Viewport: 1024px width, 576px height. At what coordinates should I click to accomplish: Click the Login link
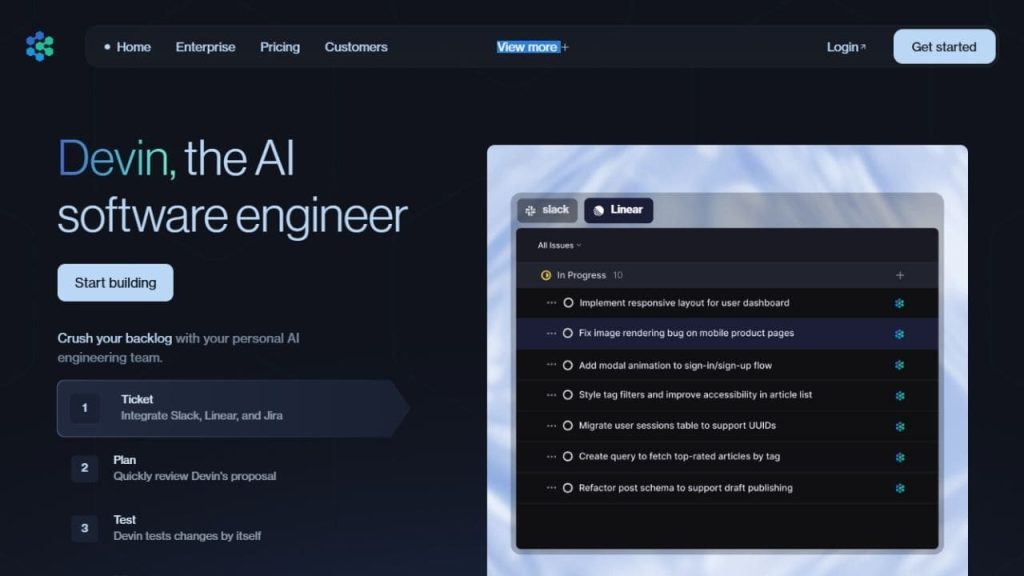point(846,47)
